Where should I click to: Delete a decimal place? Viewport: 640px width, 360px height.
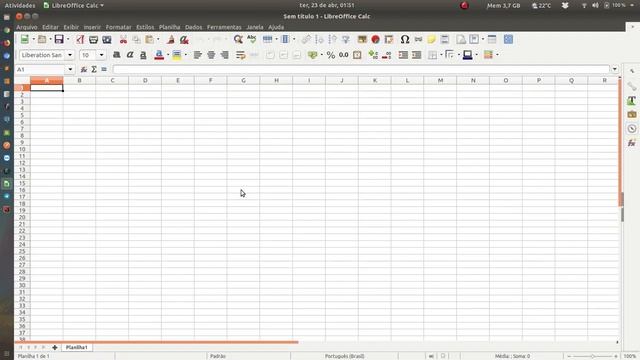(387, 55)
